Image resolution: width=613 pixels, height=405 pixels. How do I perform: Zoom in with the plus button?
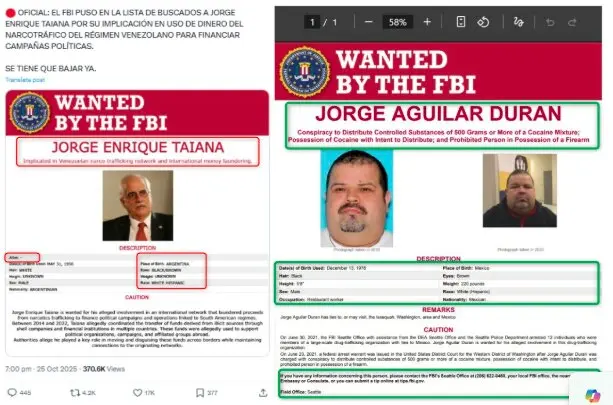click(x=427, y=22)
